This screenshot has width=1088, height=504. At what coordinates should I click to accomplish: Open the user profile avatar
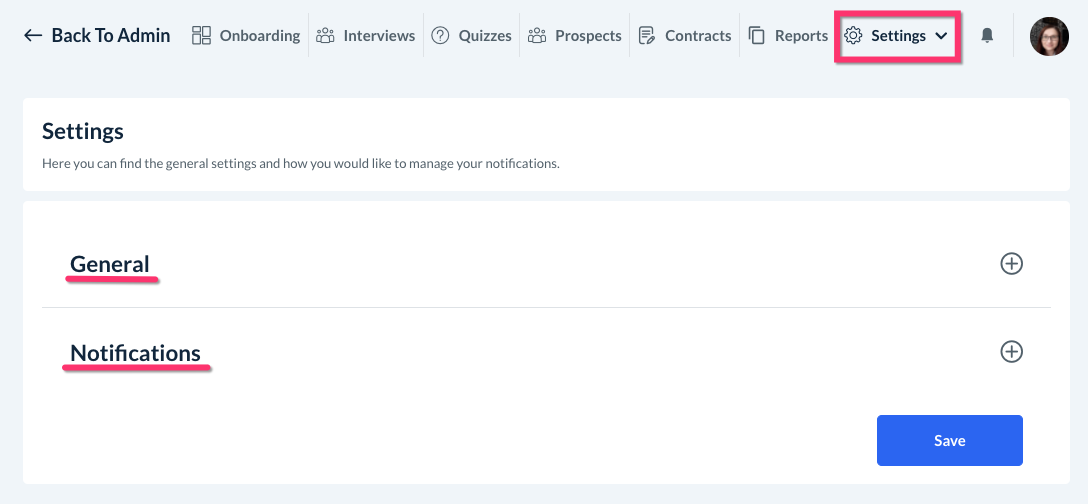pos(1049,36)
